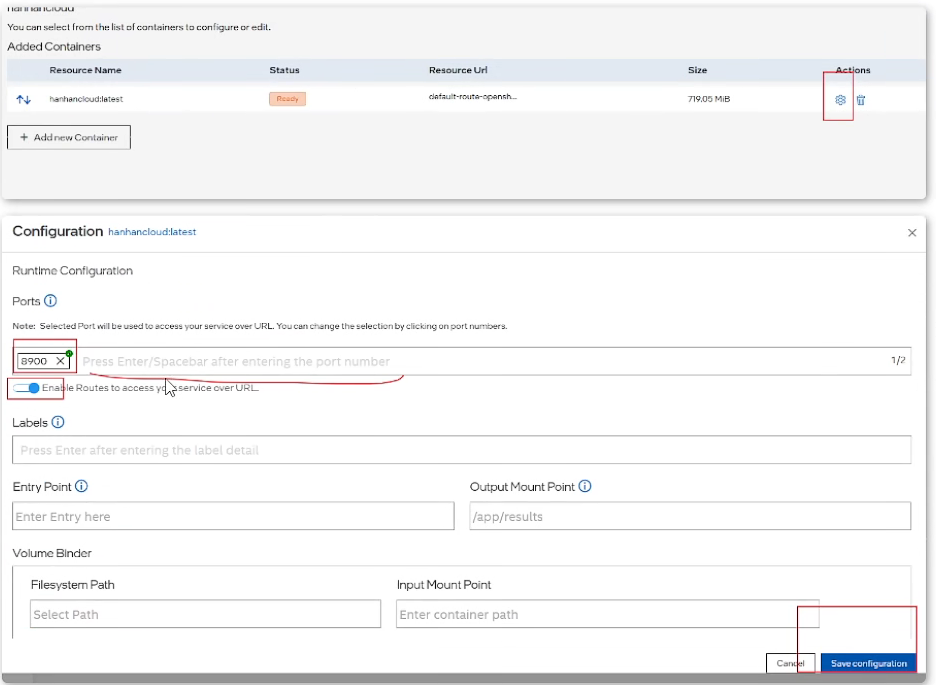Click the default-route-opensh... resource URL
This screenshot has height=685, width=936.
473,97
